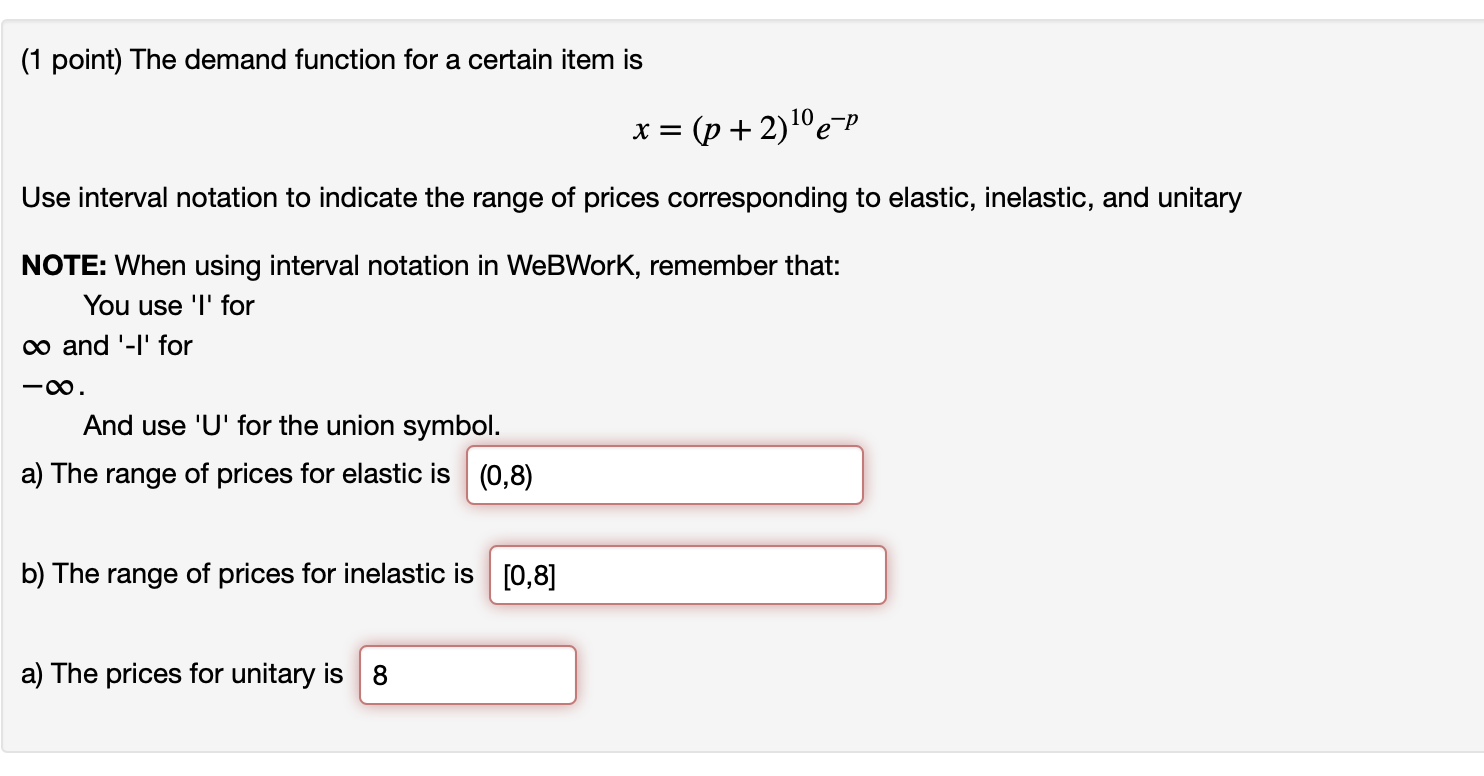The height and width of the screenshot is (776, 1484).
Task: Click the 'Use interval notation' instruction line
Action: (x=630, y=198)
